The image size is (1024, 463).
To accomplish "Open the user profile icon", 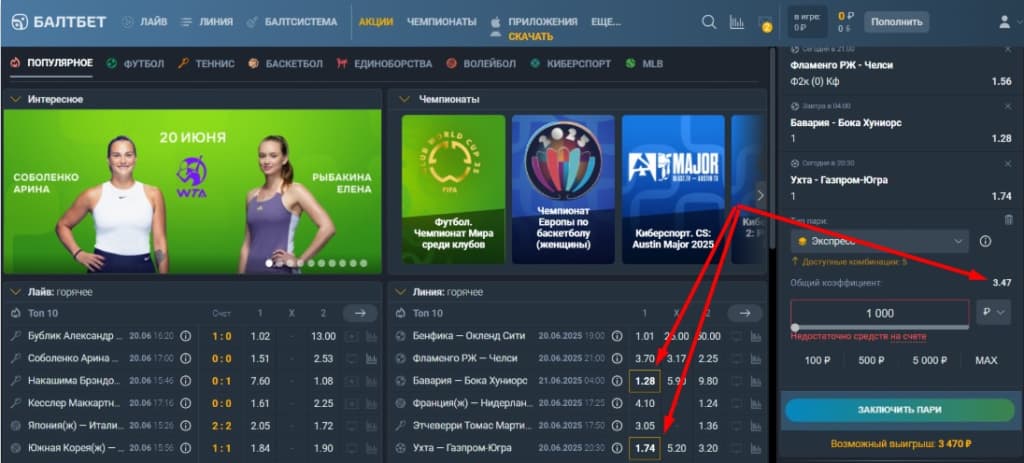I will click(x=1004, y=22).
